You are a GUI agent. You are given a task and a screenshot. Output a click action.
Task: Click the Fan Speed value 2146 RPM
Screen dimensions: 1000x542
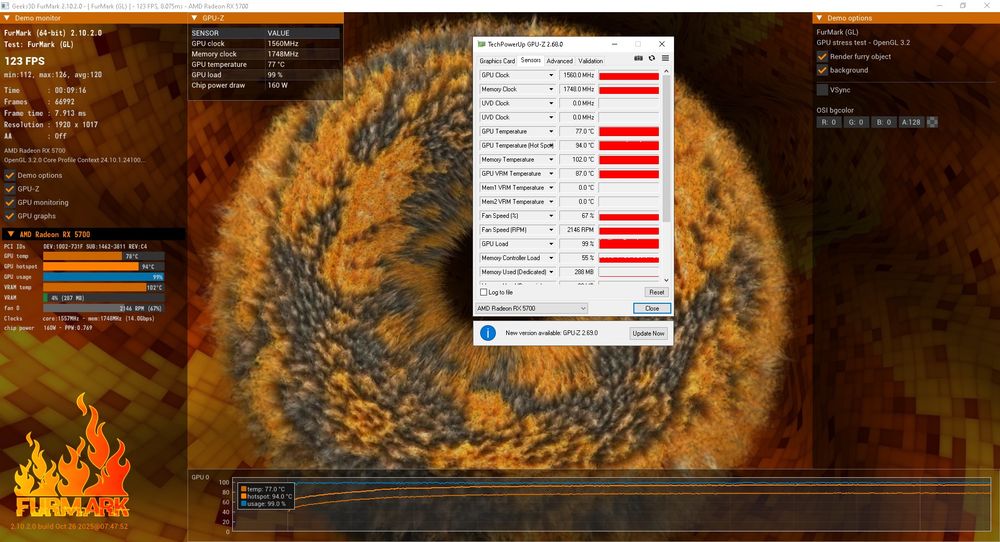click(x=580, y=230)
